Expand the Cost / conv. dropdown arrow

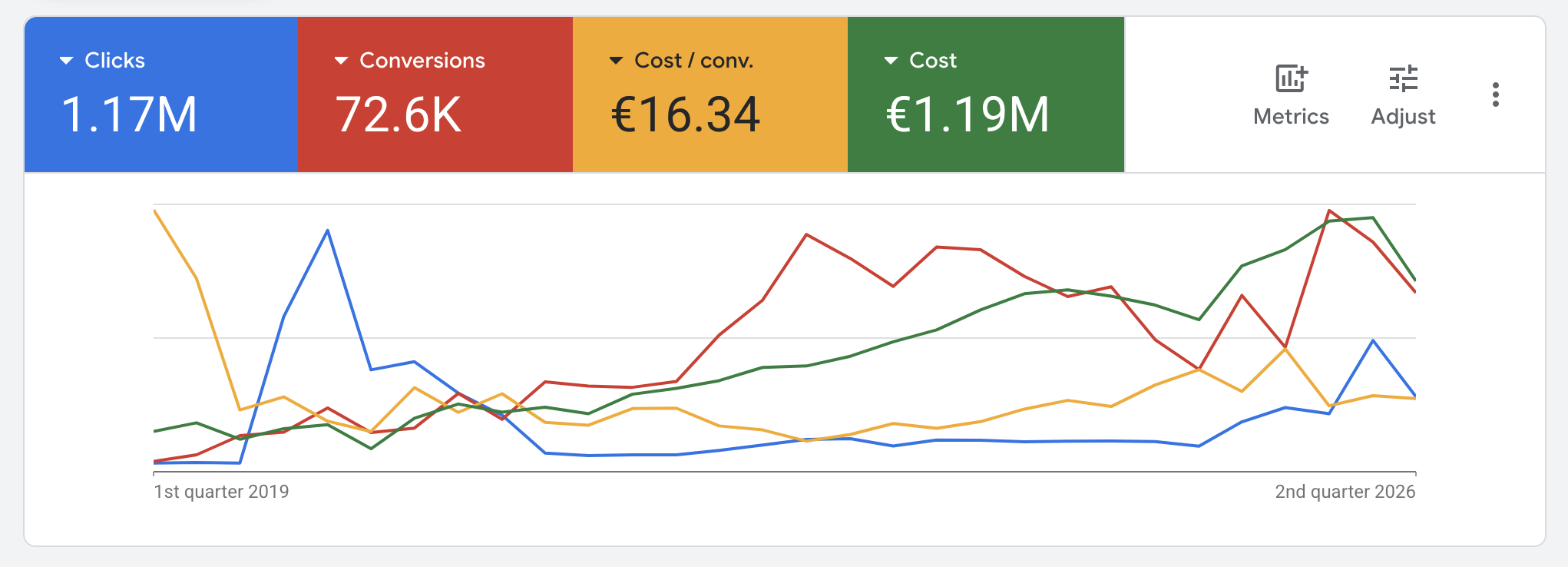pyautogui.click(x=616, y=60)
